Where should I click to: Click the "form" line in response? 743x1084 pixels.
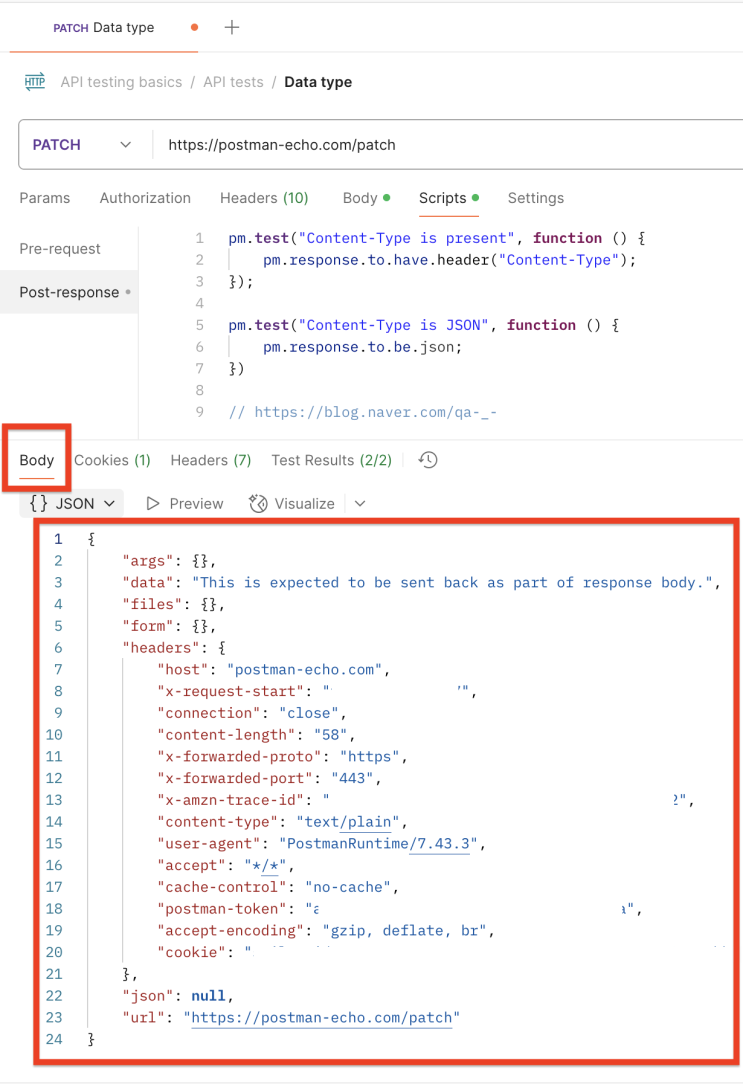(x=169, y=626)
